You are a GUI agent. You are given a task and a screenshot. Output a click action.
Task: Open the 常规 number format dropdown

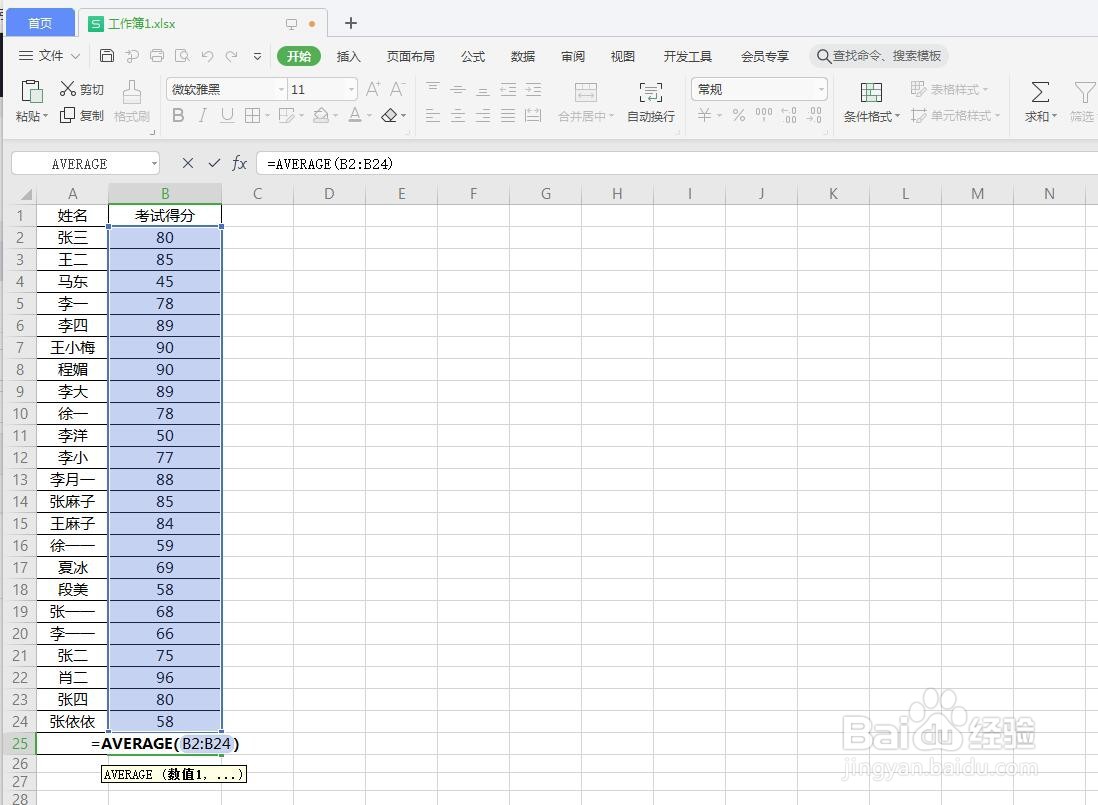[x=824, y=89]
